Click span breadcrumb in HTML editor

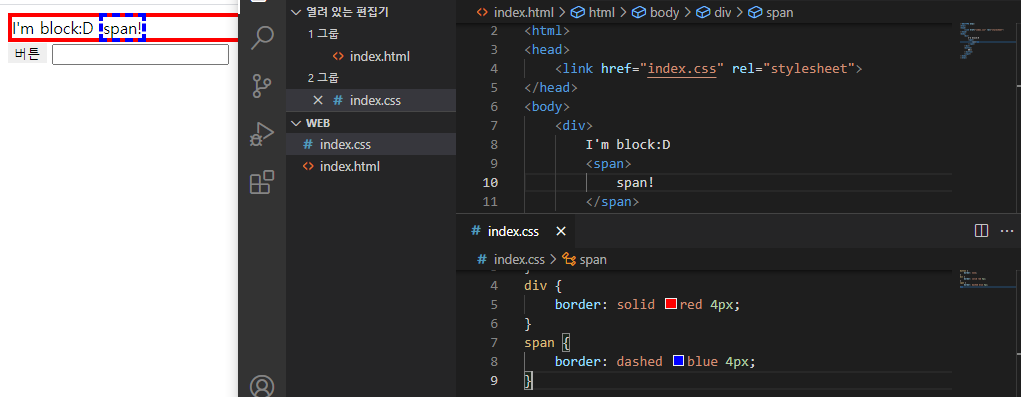coord(770,12)
